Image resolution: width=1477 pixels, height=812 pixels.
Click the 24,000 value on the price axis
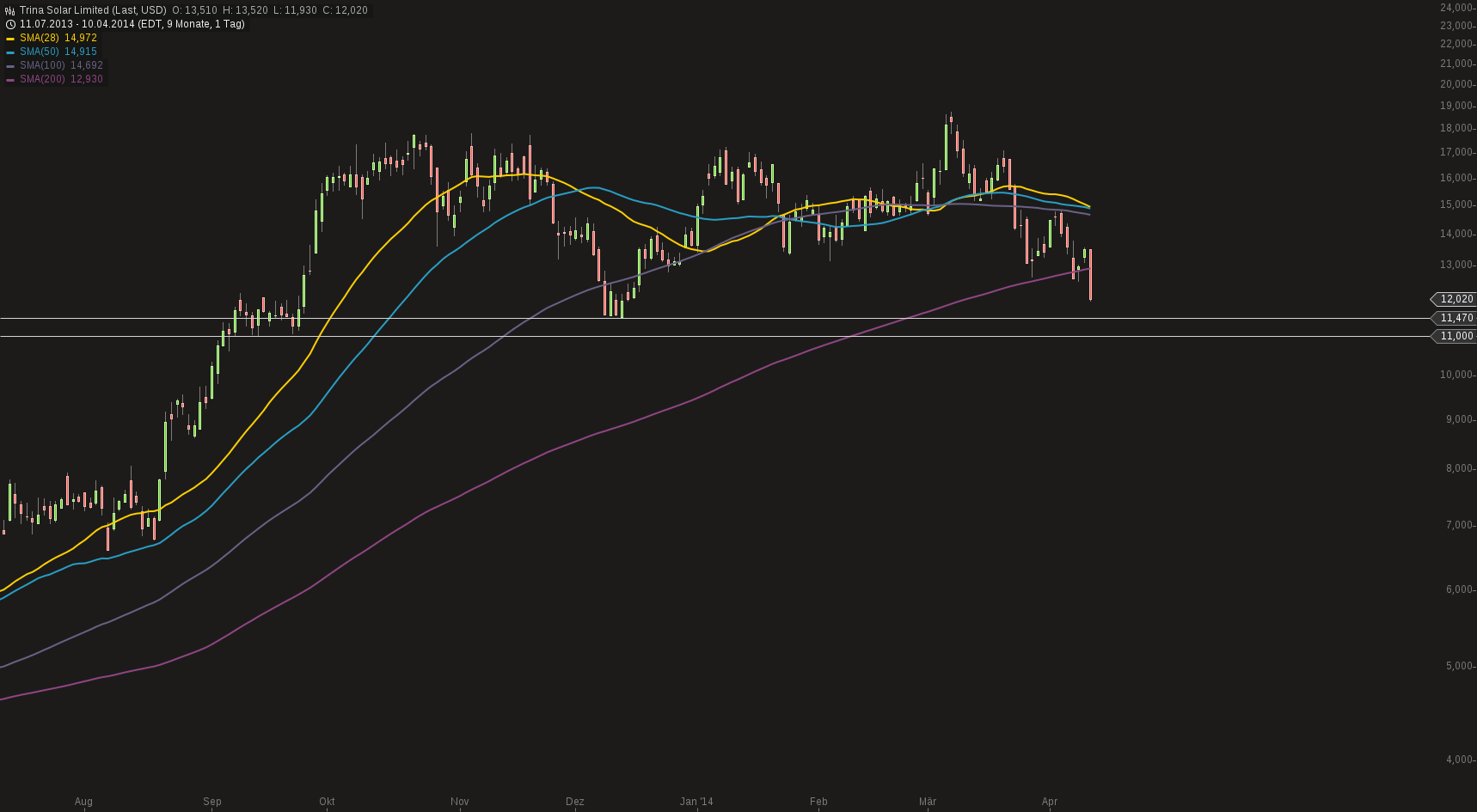click(x=1456, y=8)
